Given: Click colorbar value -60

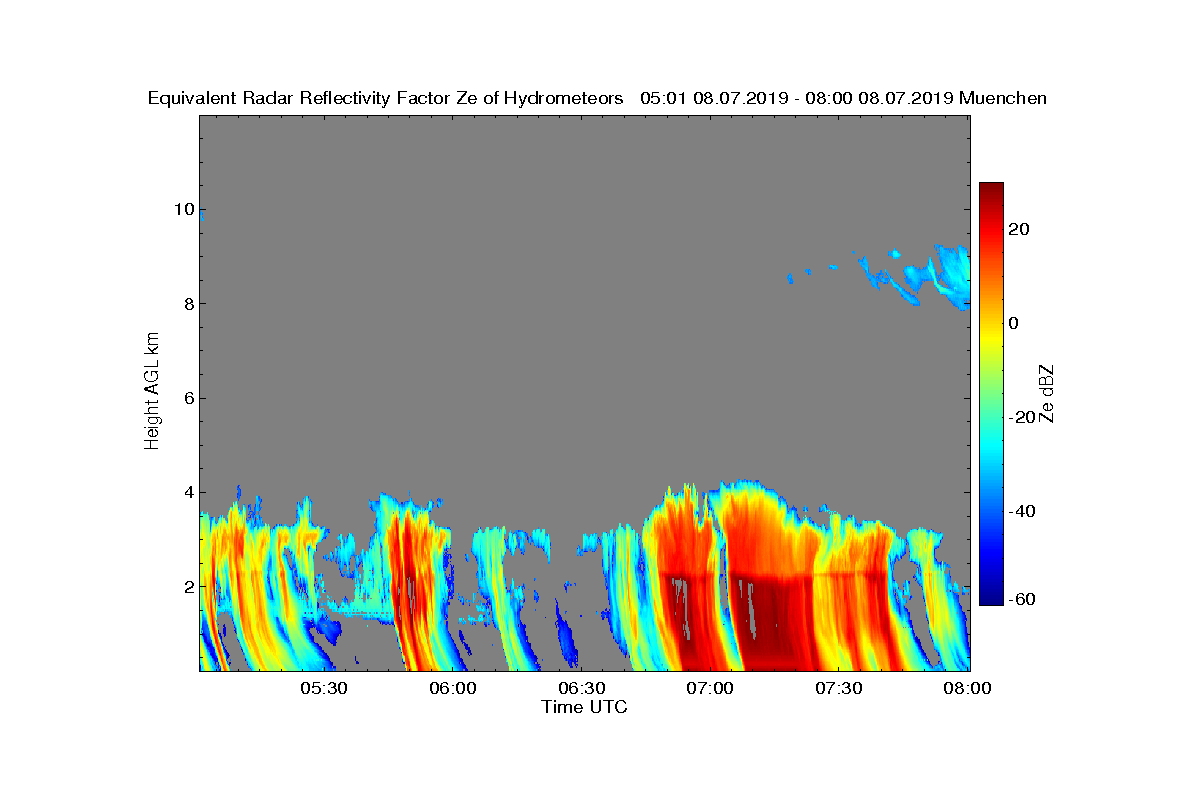Looking at the screenshot, I should point(1023,599).
